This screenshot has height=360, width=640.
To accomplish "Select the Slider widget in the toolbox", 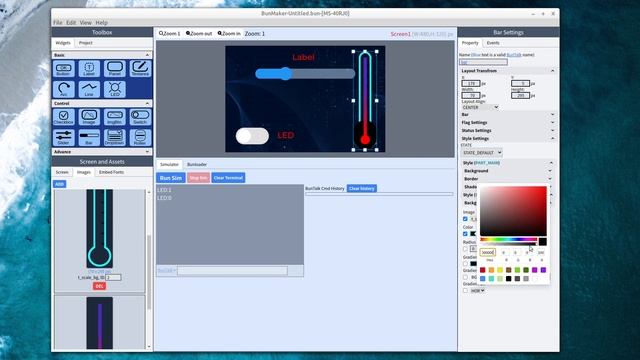I will click(63, 138).
